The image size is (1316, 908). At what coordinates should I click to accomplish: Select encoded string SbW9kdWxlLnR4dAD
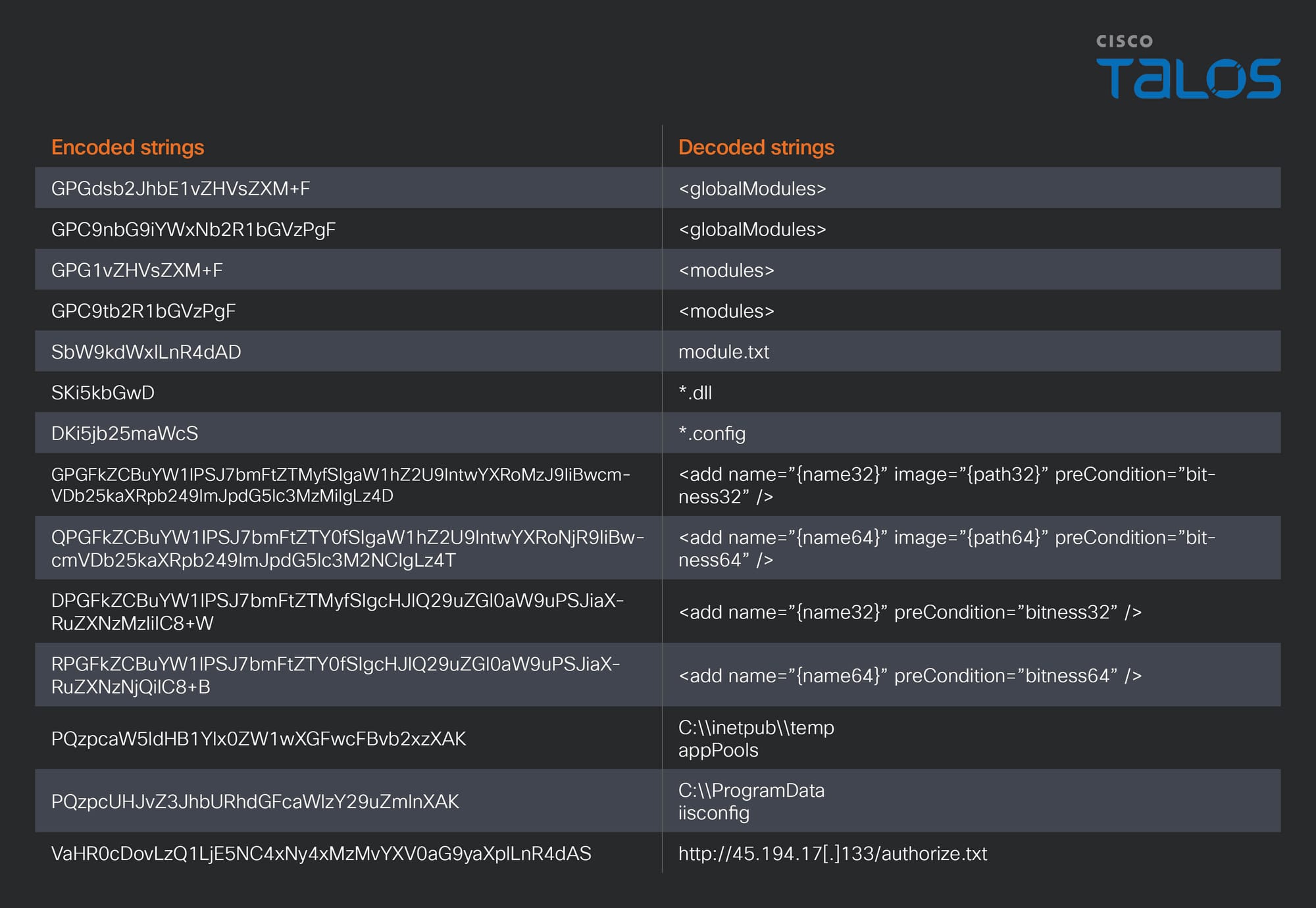coord(146,352)
